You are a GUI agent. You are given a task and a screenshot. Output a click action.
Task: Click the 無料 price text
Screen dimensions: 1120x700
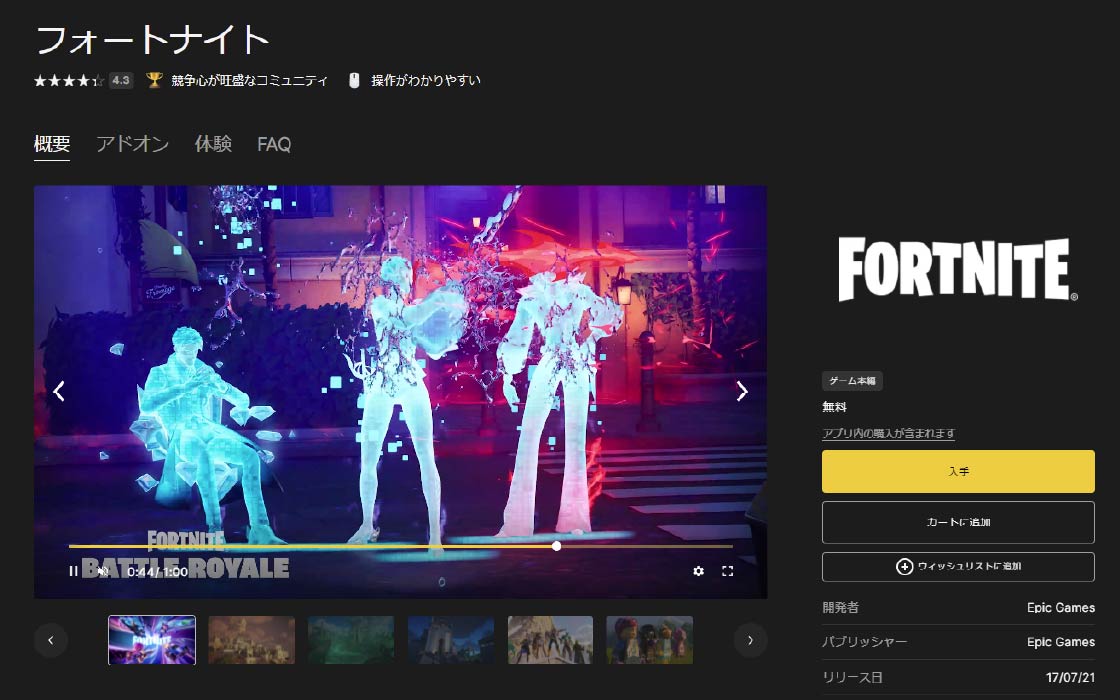point(834,407)
